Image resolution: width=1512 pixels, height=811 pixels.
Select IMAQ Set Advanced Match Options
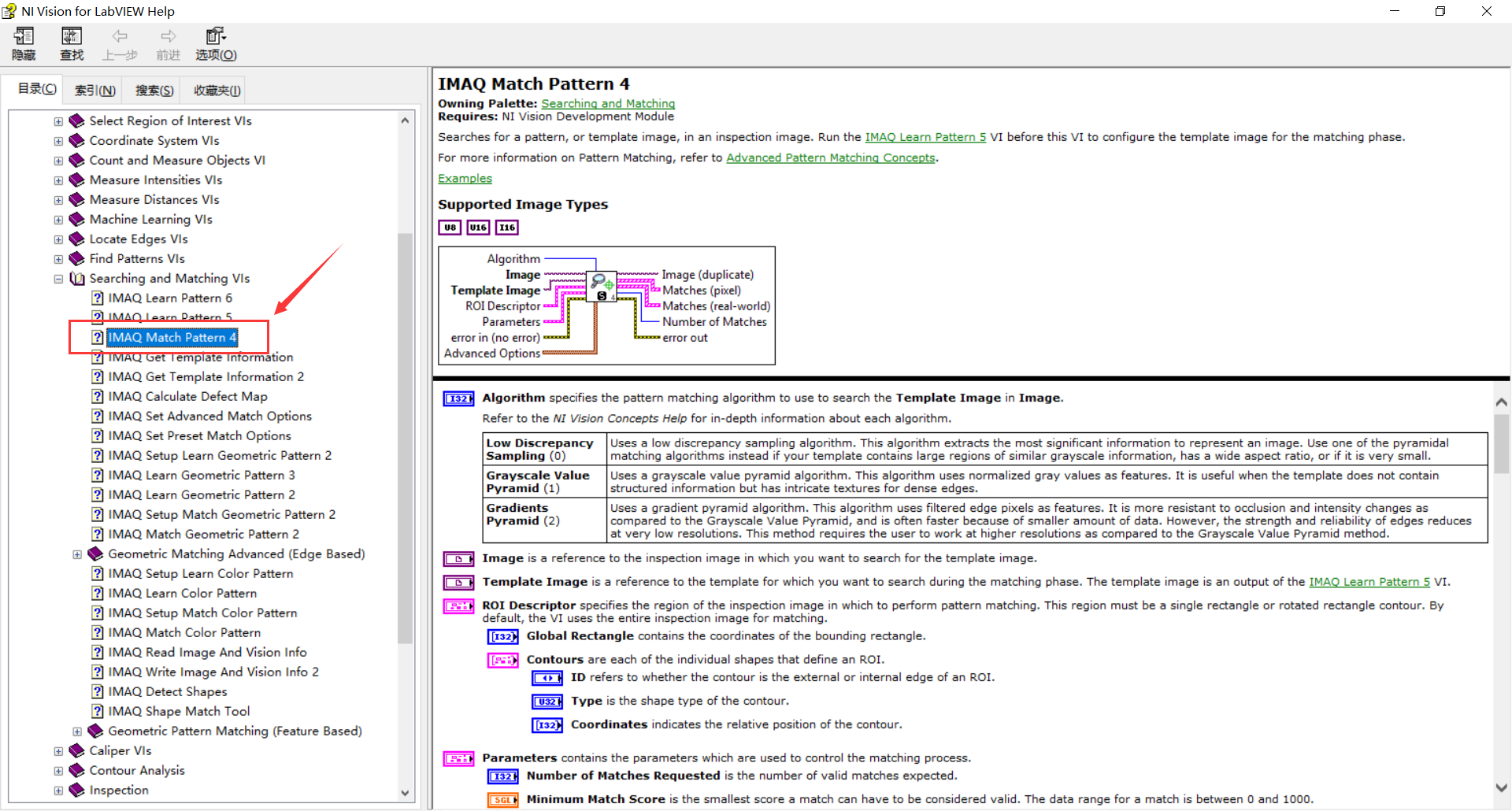209,416
